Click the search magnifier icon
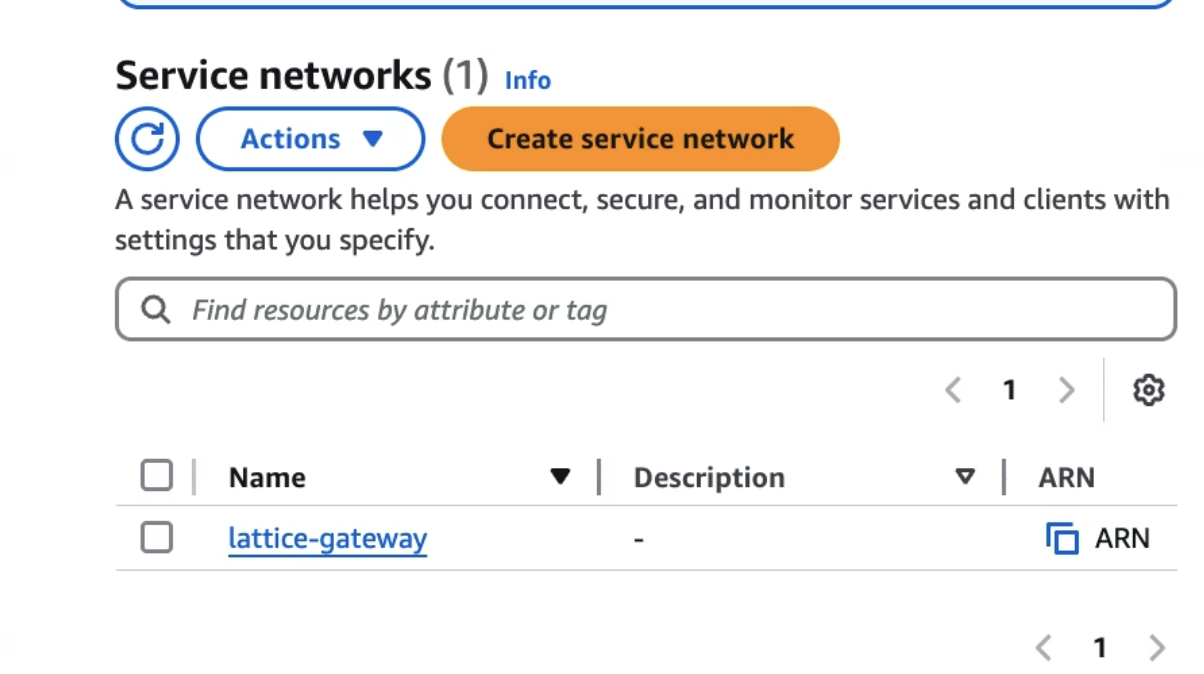Viewport: 1204px width, 674px height. [155, 310]
